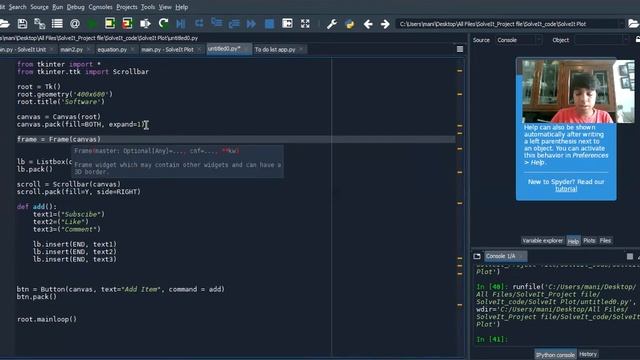Open the Source menu

(39, 7)
